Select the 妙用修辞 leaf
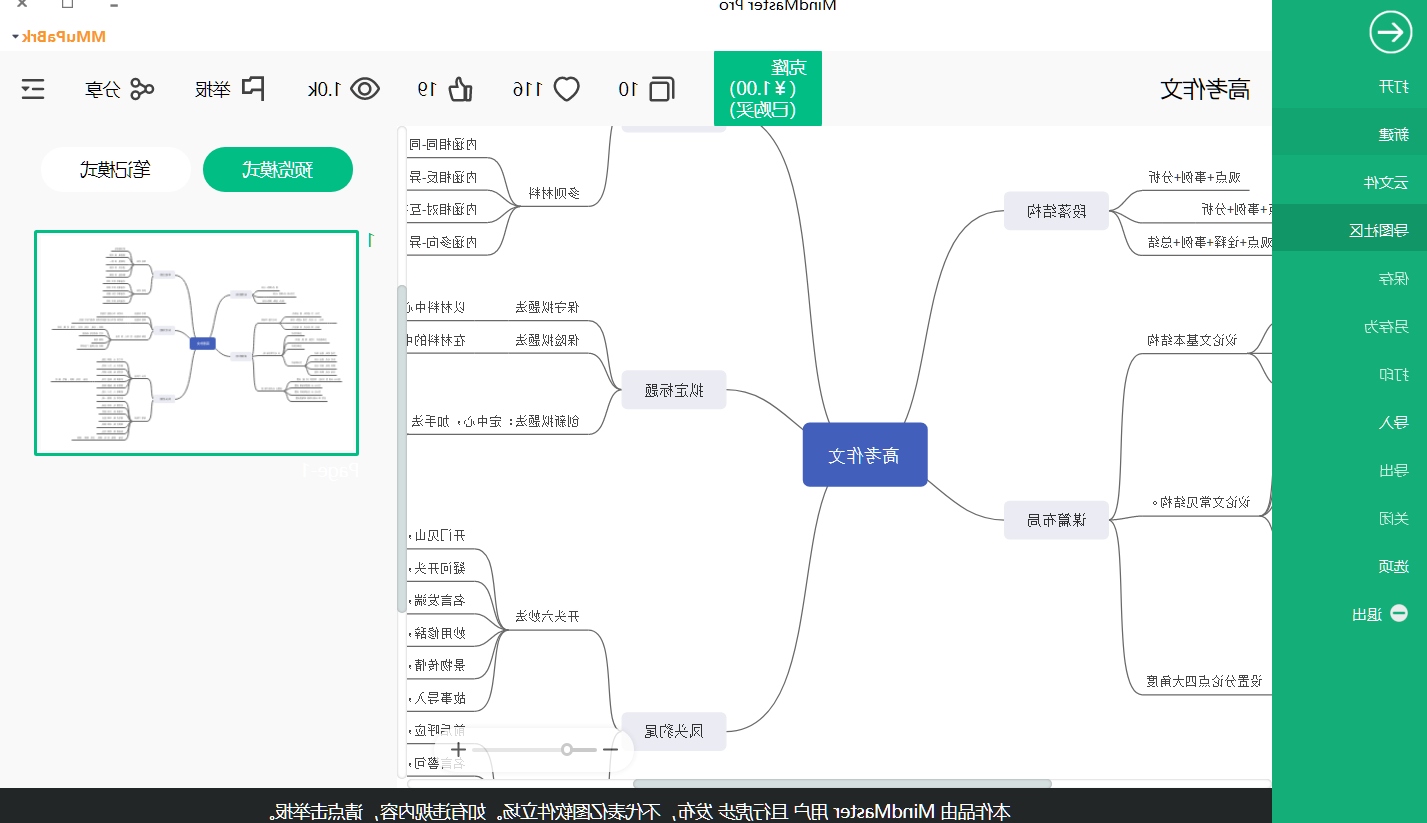Viewport: 1427px width, 823px height. pyautogui.click(x=438, y=633)
